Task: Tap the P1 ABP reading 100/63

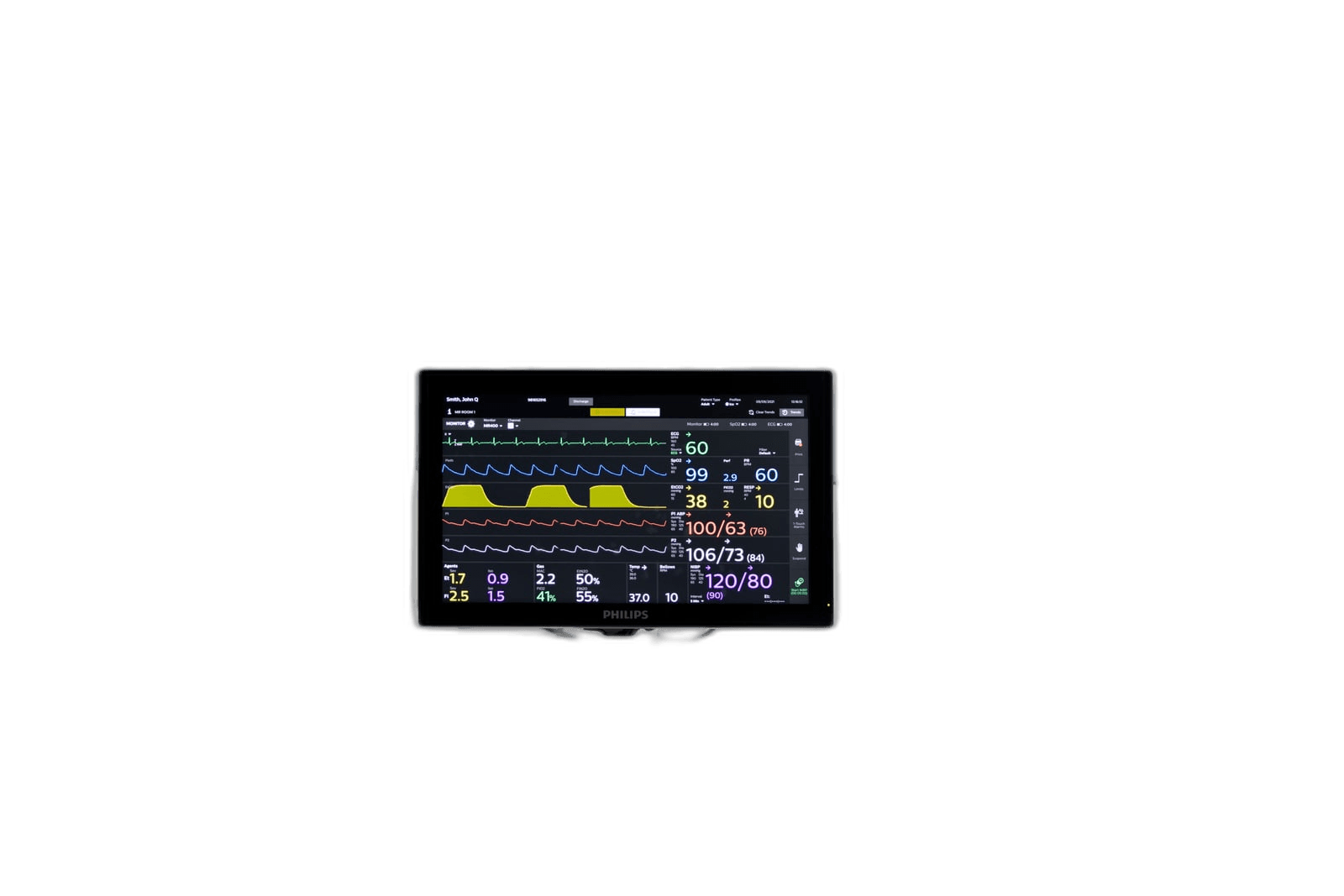Action: pyautogui.click(x=716, y=528)
